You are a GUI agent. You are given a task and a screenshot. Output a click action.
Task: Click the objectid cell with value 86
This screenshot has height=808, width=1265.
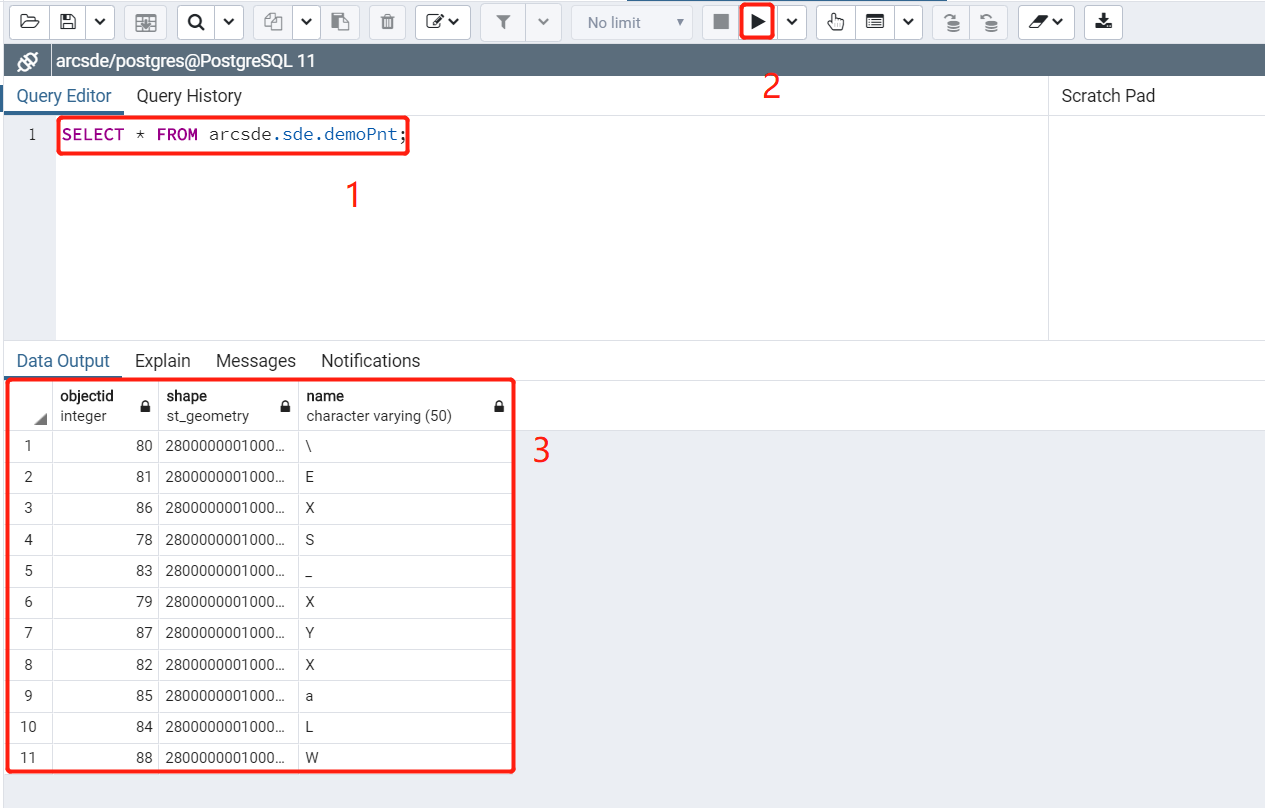105,508
